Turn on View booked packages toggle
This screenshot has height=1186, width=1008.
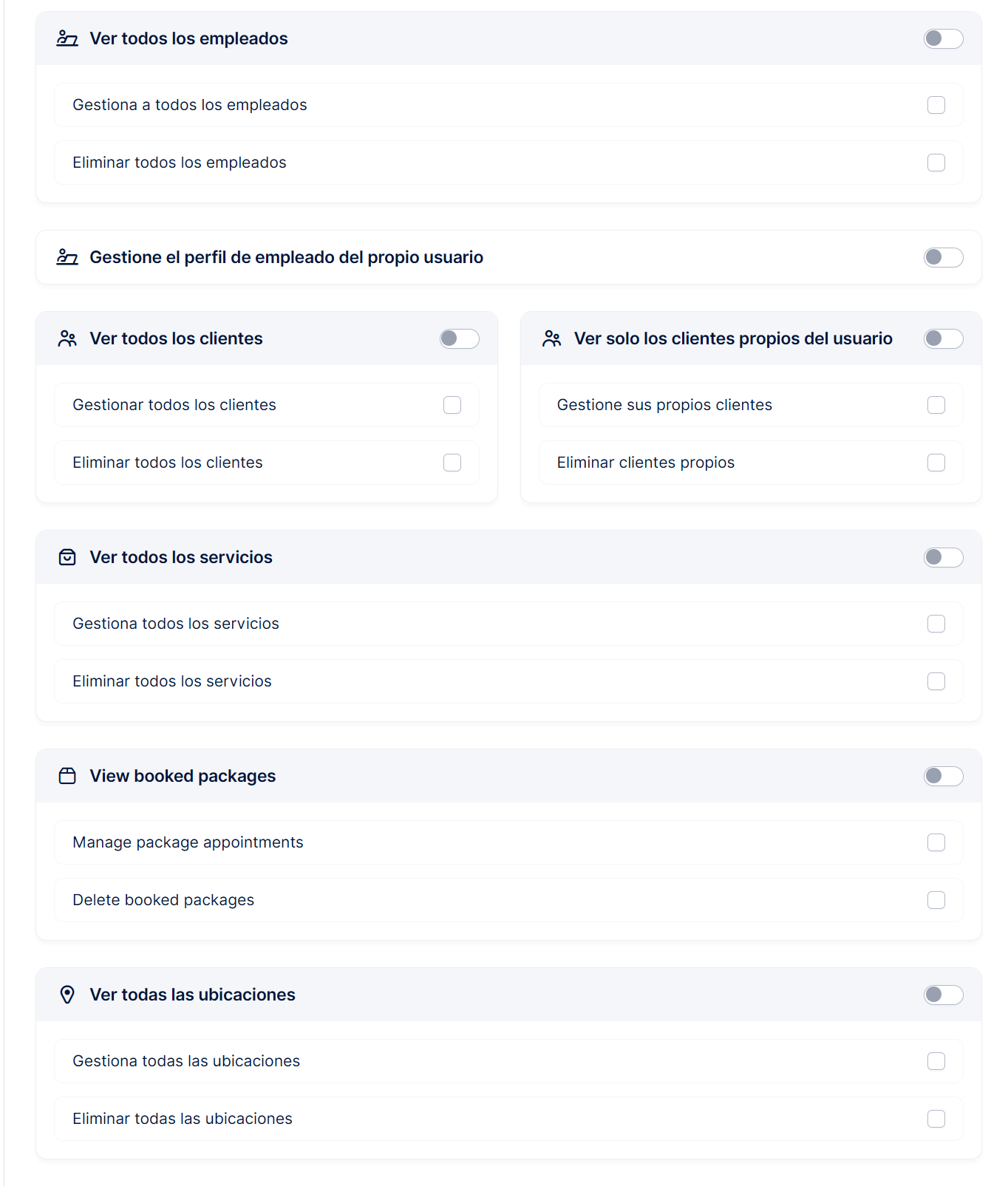coord(943,776)
